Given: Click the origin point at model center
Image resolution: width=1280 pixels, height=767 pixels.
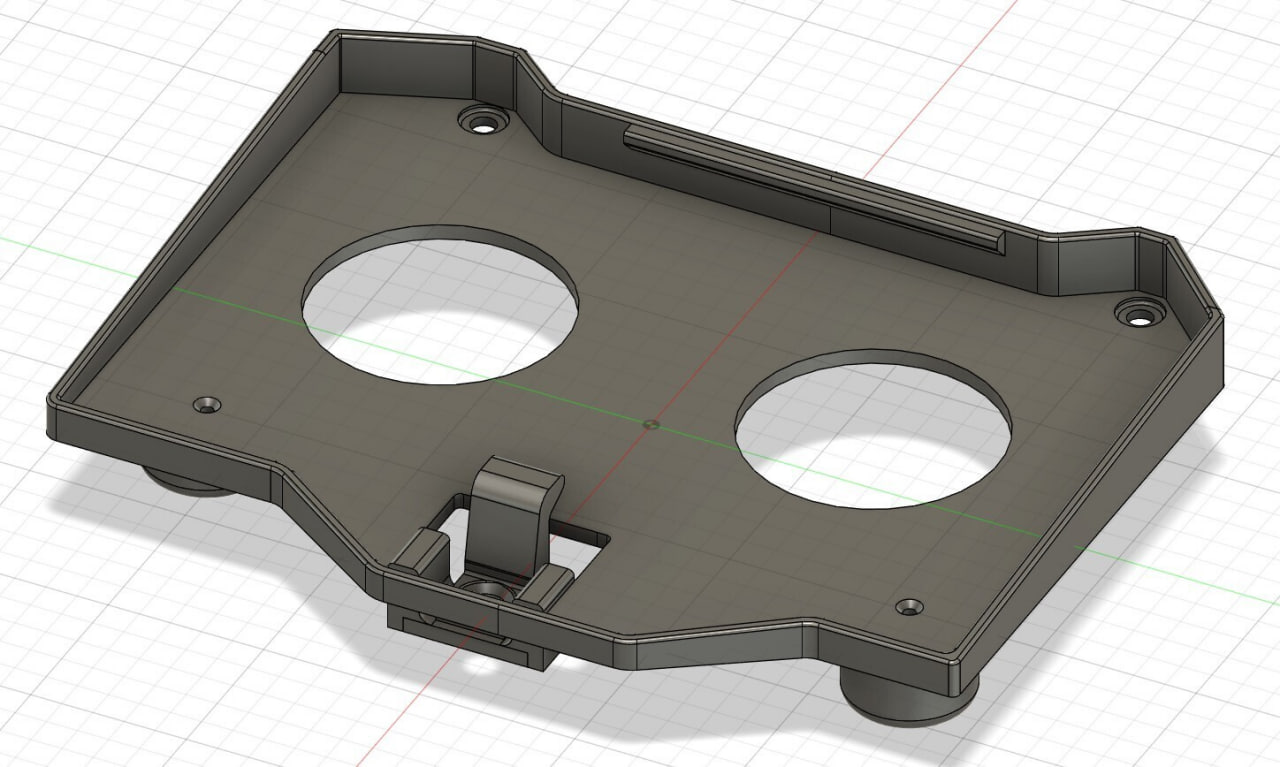Looking at the screenshot, I should [x=651, y=423].
